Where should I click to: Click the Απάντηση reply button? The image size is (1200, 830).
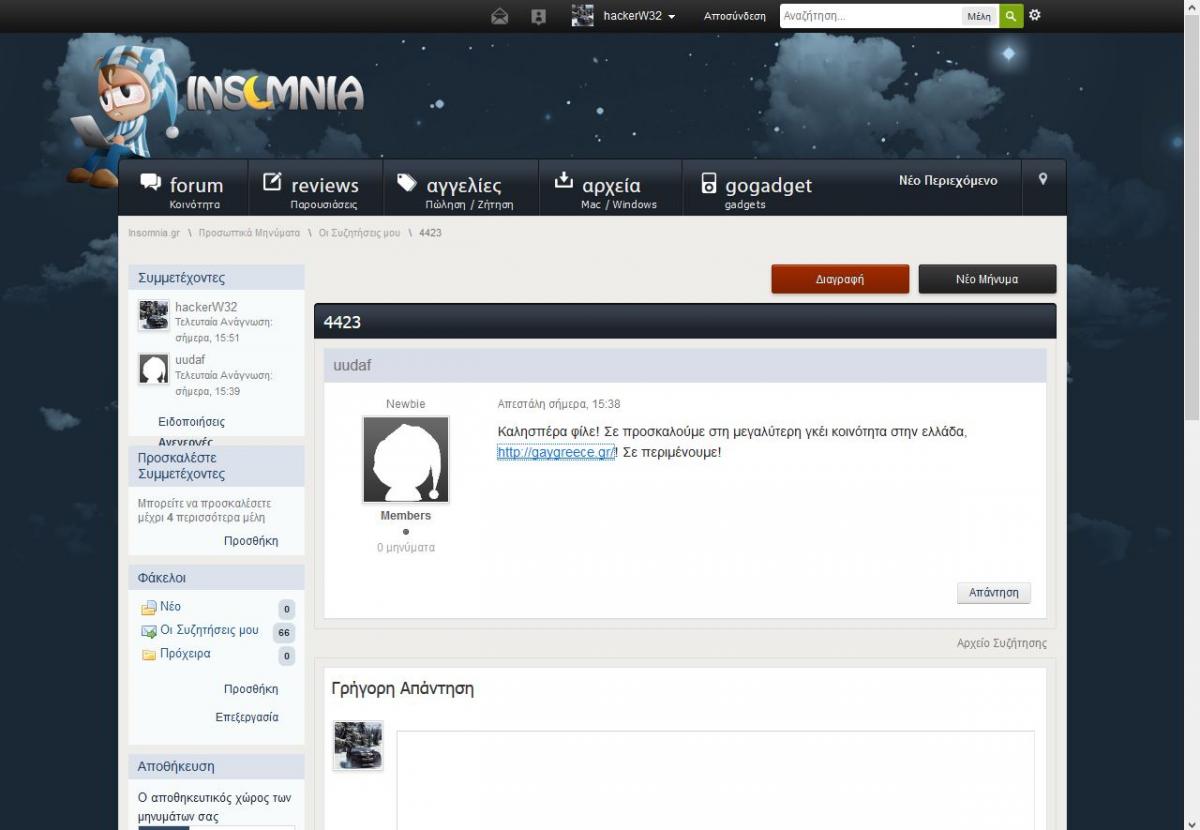tap(993, 593)
